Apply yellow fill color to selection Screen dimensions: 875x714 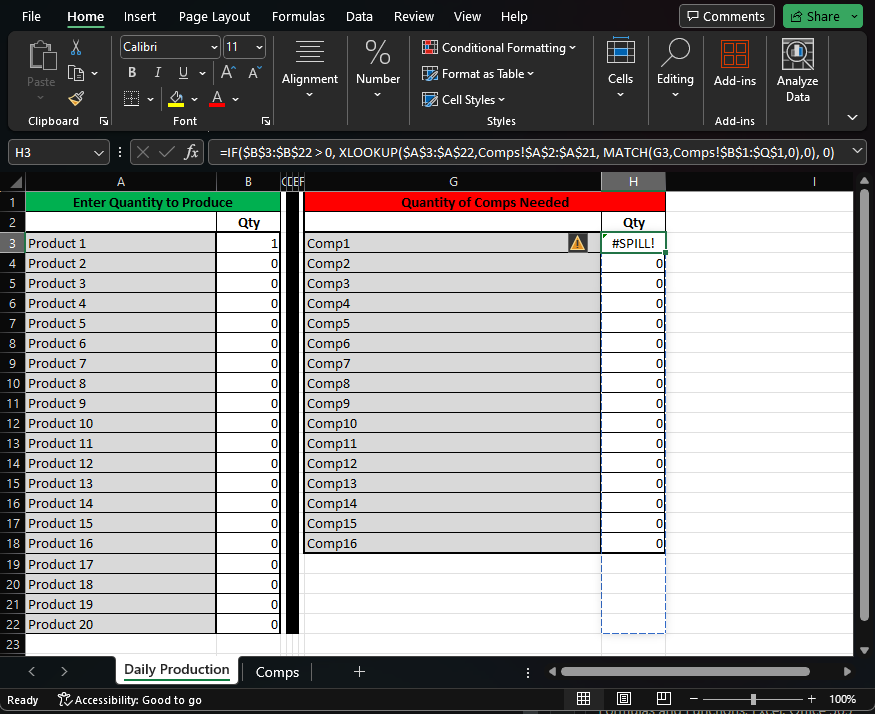coord(176,100)
